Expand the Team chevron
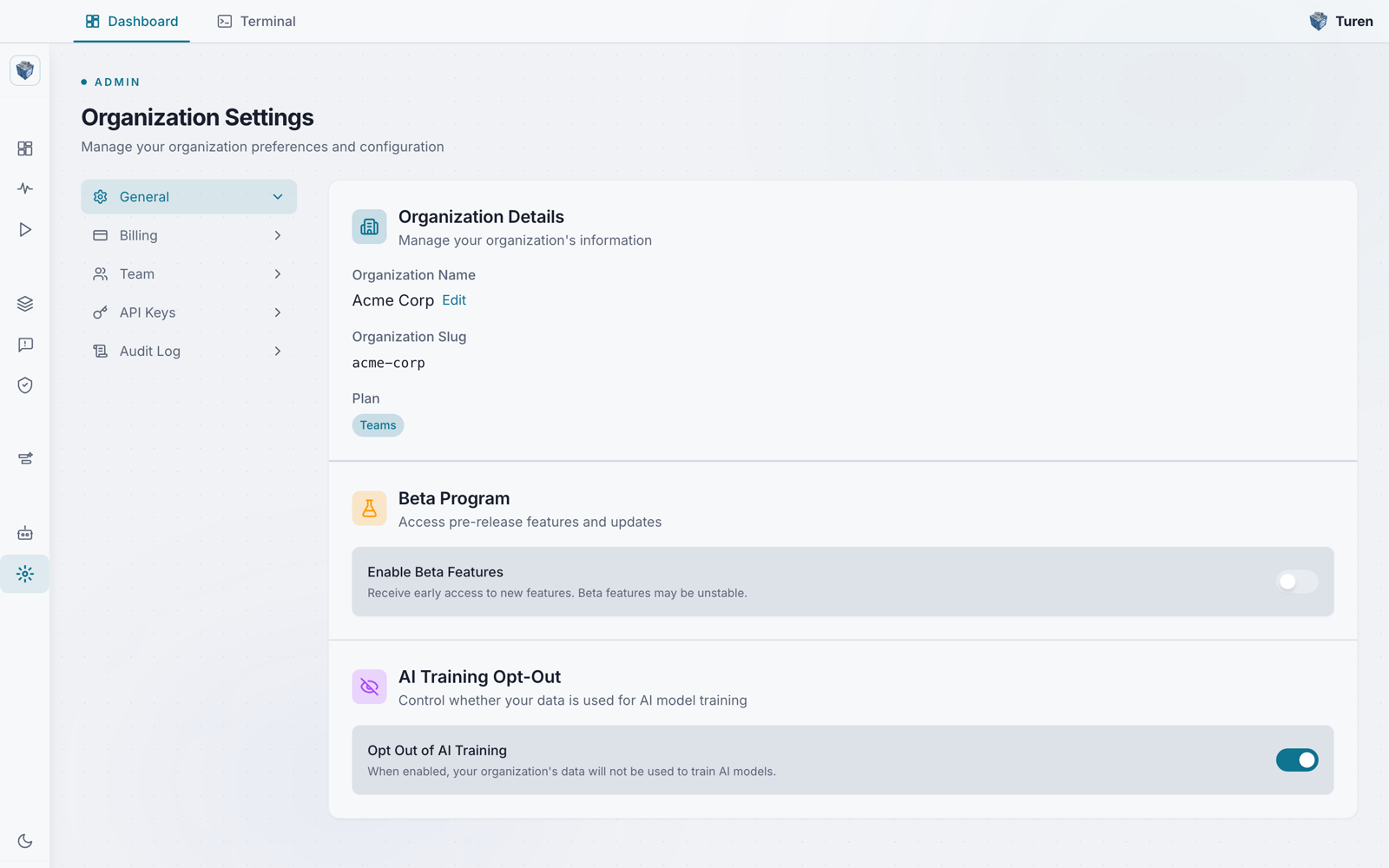Viewport: 1389px width, 868px height. (x=278, y=274)
